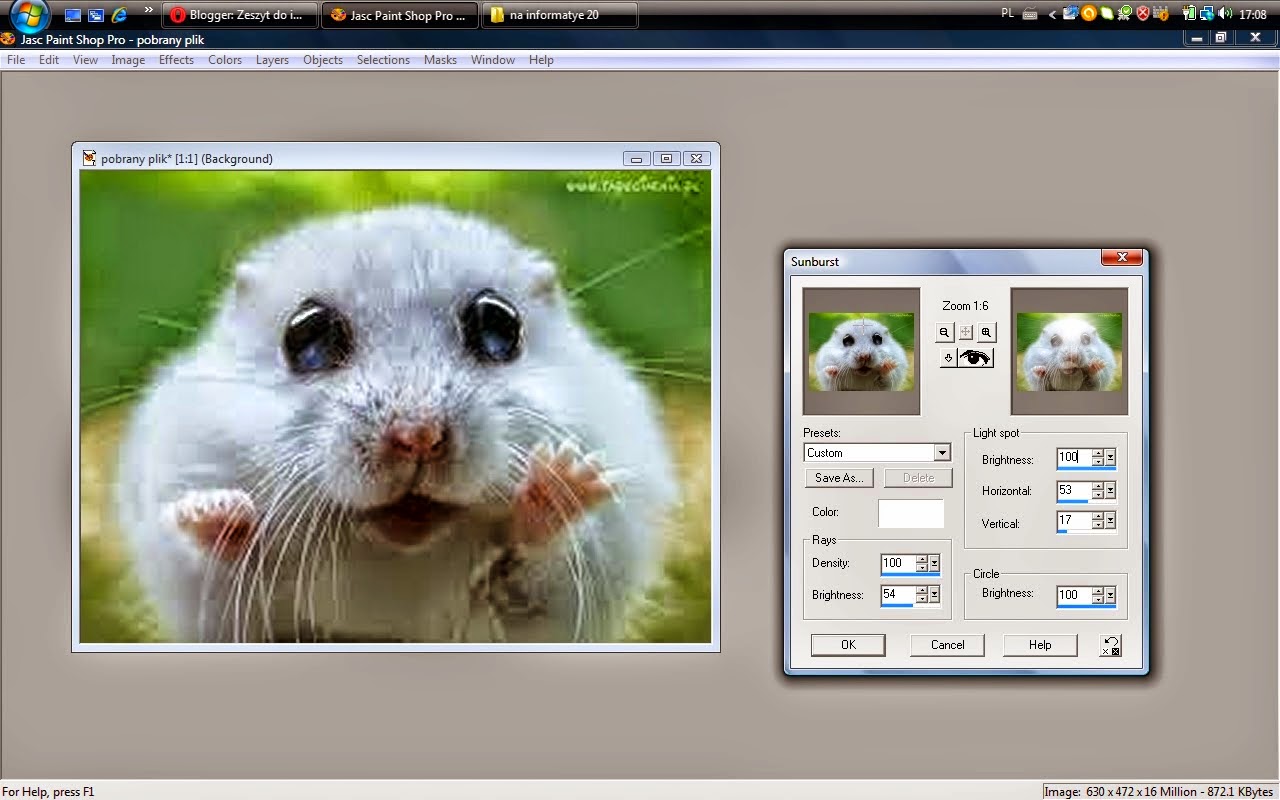Click the navigate crosshair button under Zoom 1:6
The height and width of the screenshot is (800, 1280).
[965, 333]
